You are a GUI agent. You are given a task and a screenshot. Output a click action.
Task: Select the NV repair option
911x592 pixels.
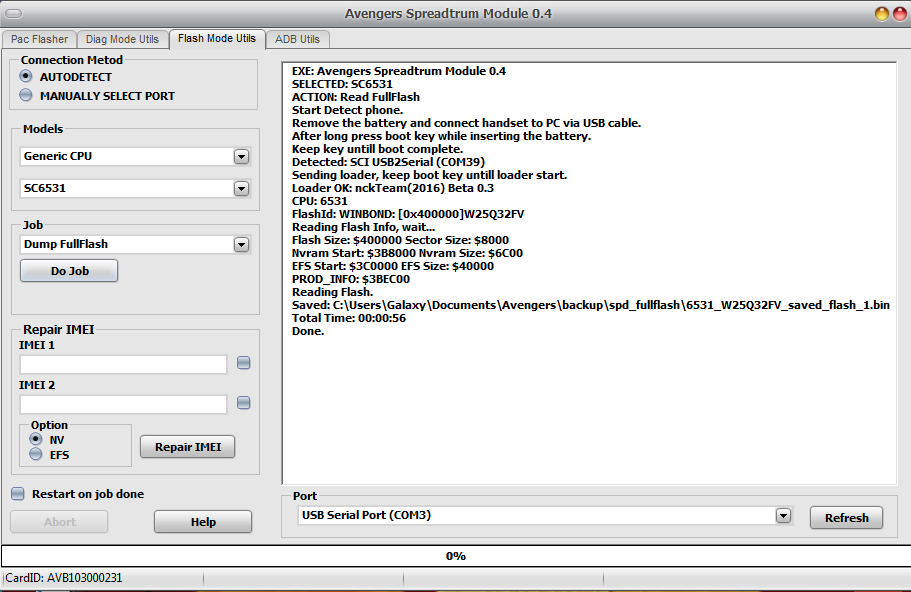[36, 439]
